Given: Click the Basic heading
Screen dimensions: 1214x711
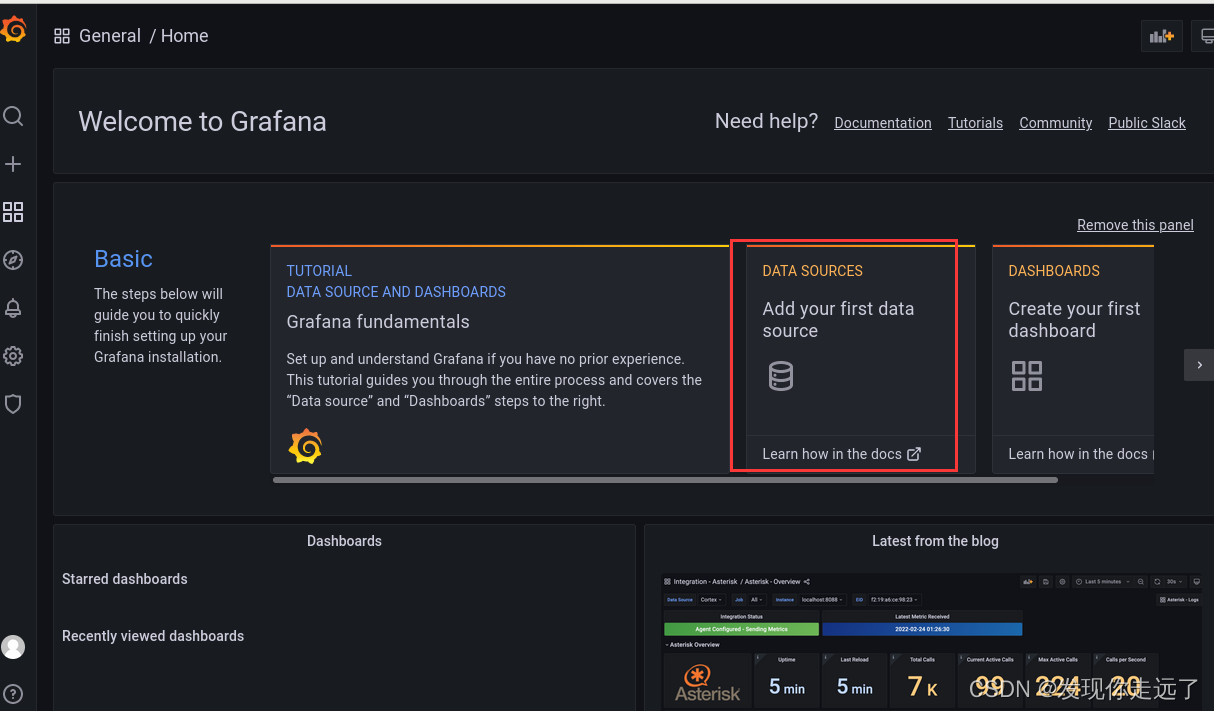Looking at the screenshot, I should point(123,259).
